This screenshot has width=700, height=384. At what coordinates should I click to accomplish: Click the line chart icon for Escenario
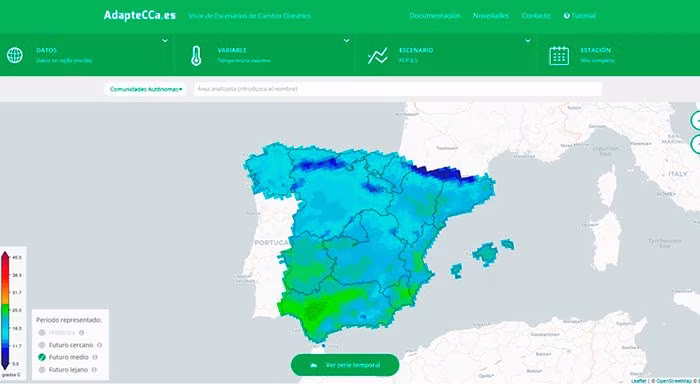(x=378, y=56)
